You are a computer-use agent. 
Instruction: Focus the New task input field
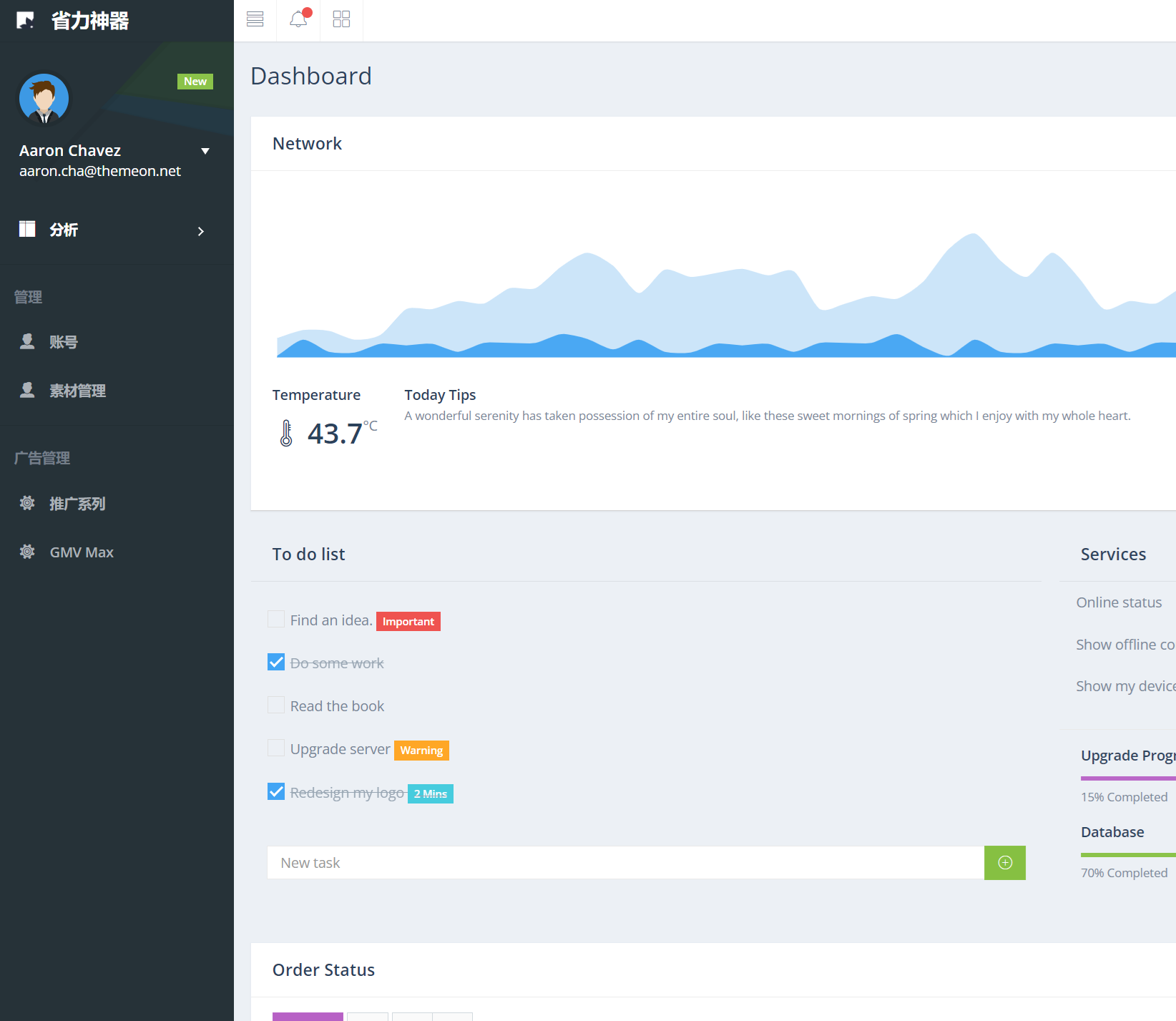(x=625, y=863)
